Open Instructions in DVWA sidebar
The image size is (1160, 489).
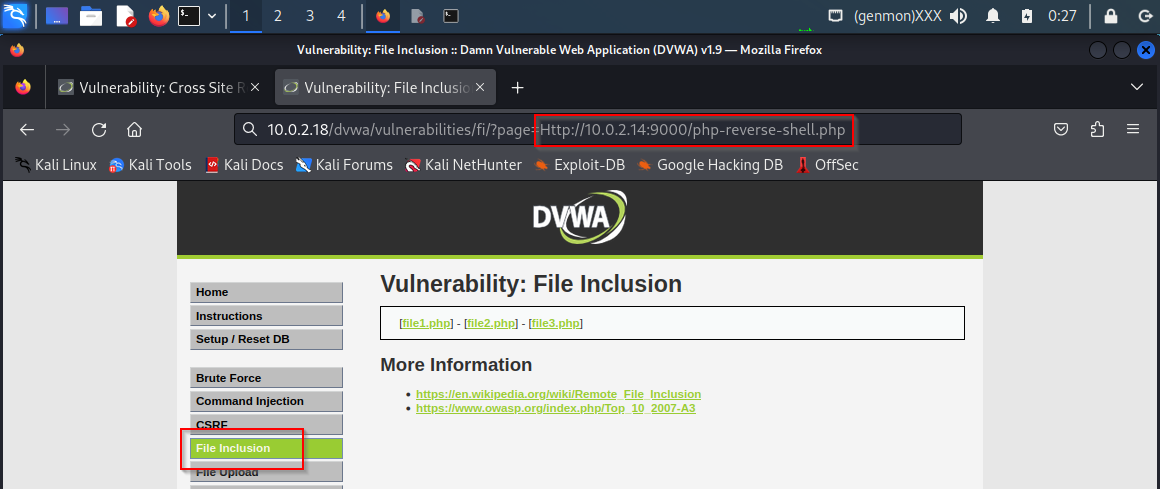click(266, 316)
